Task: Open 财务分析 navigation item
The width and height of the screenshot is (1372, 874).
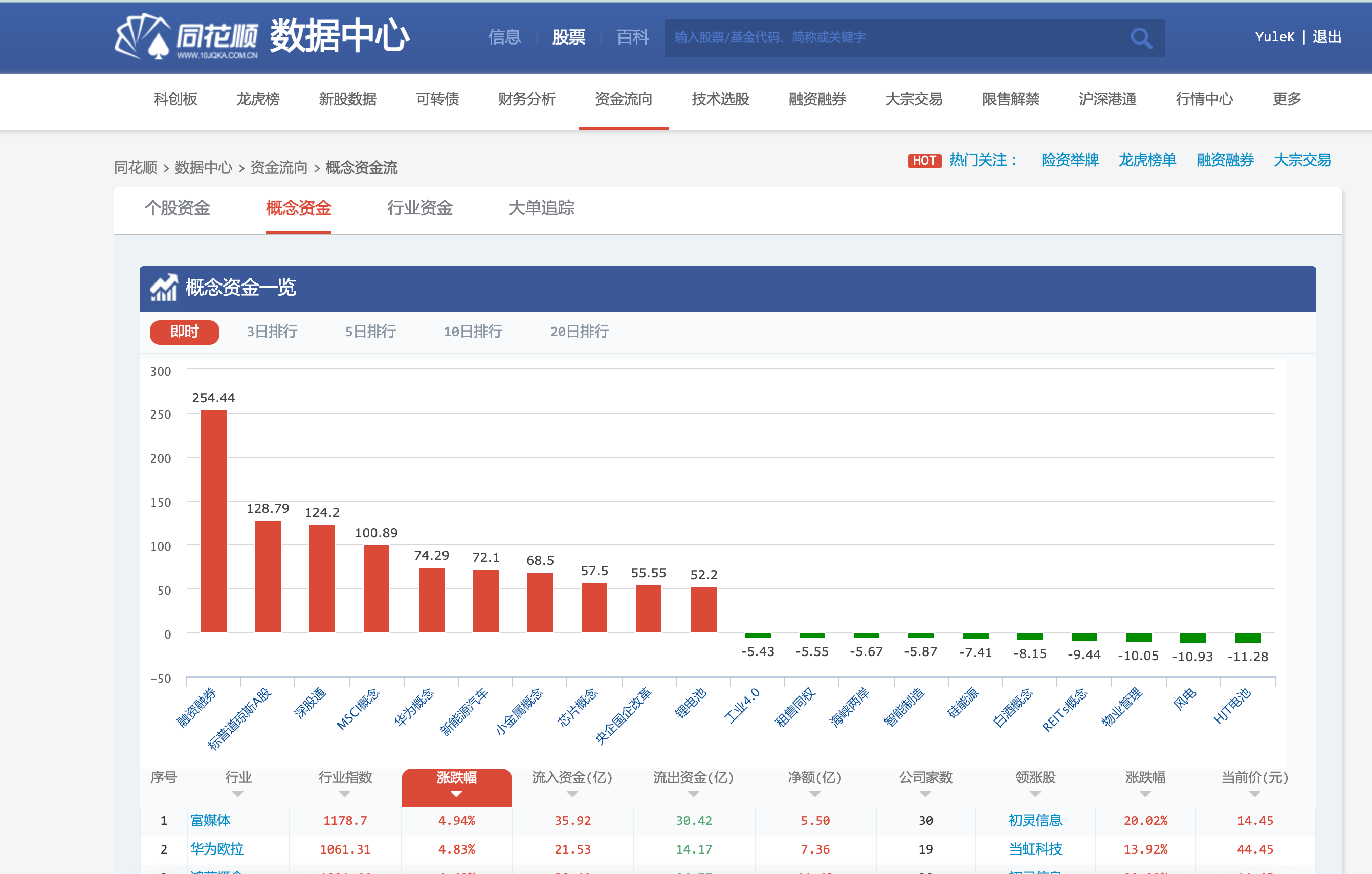Action: (x=526, y=99)
